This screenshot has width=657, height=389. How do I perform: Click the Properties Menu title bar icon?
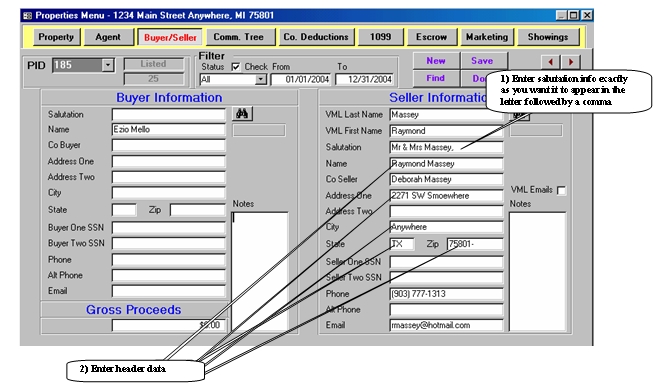(28, 16)
